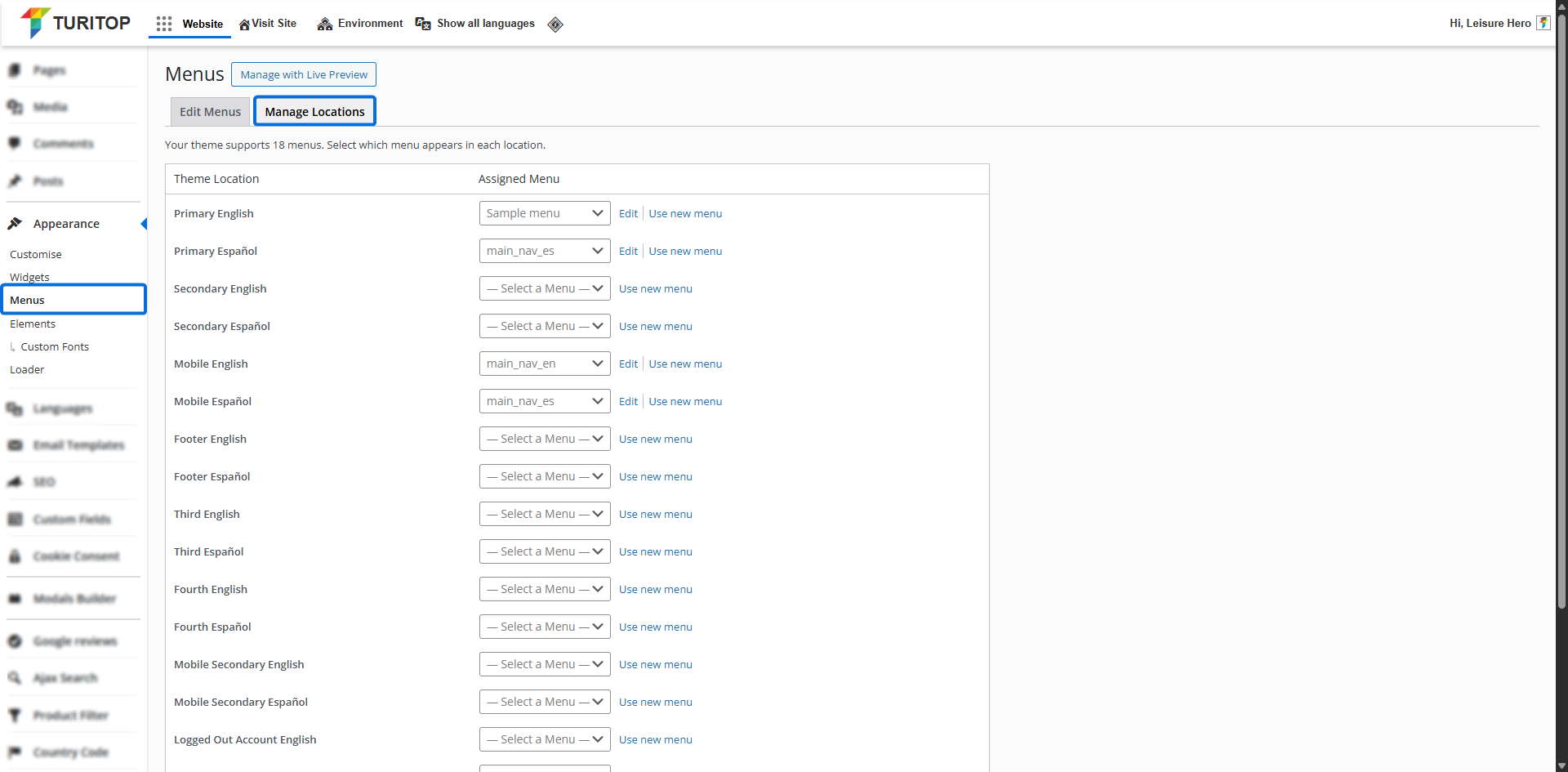Open the Footer English Select a Menu dropdown
Image resolution: width=1568 pixels, height=772 pixels.
coord(544,439)
